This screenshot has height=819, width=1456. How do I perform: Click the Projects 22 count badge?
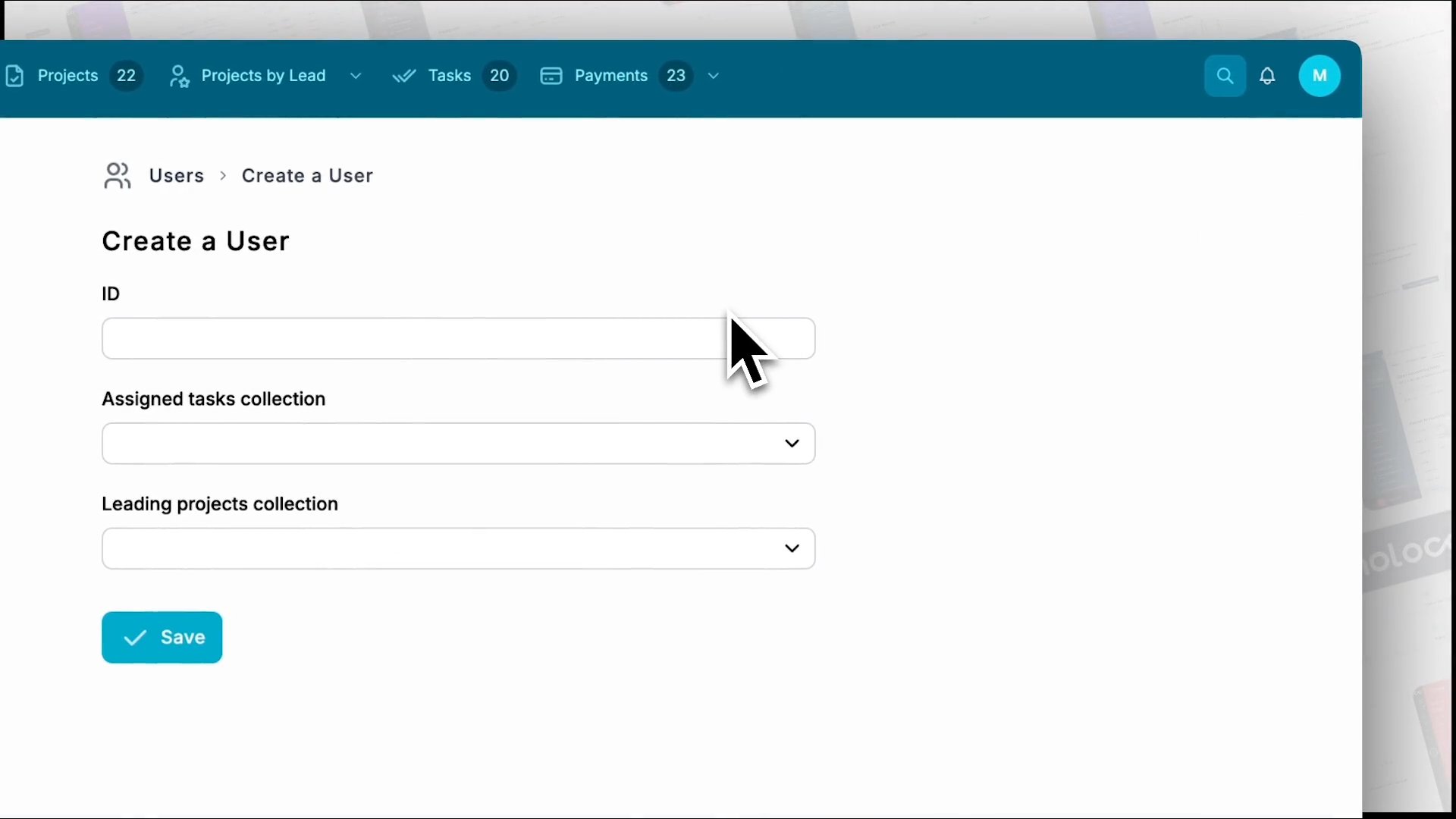point(126,76)
